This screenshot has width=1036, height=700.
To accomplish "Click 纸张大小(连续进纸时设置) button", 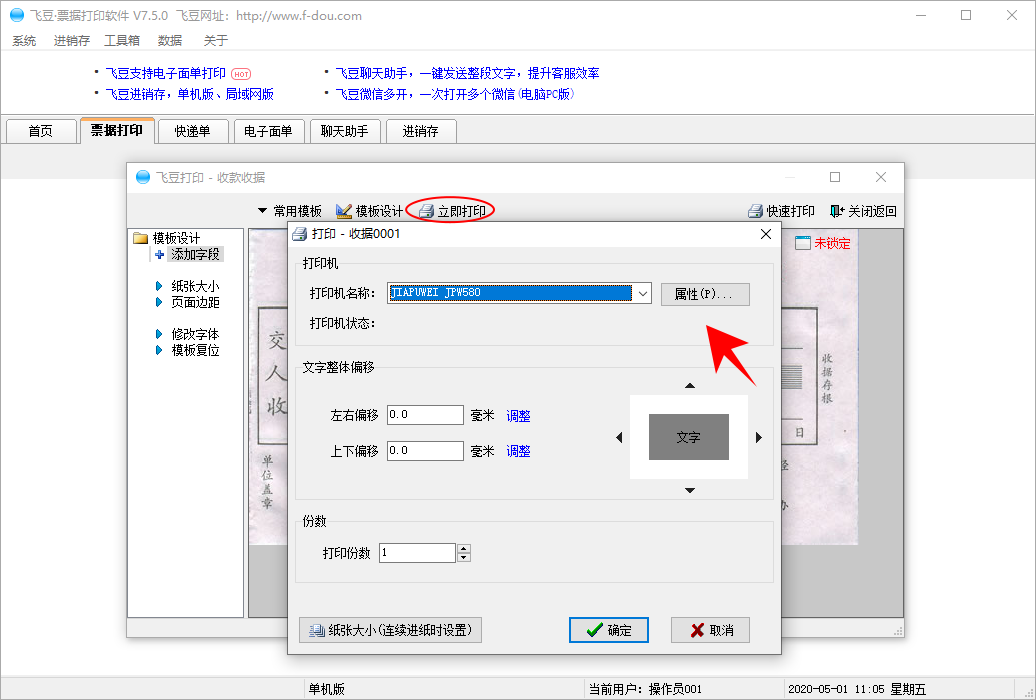I will click(x=391, y=630).
